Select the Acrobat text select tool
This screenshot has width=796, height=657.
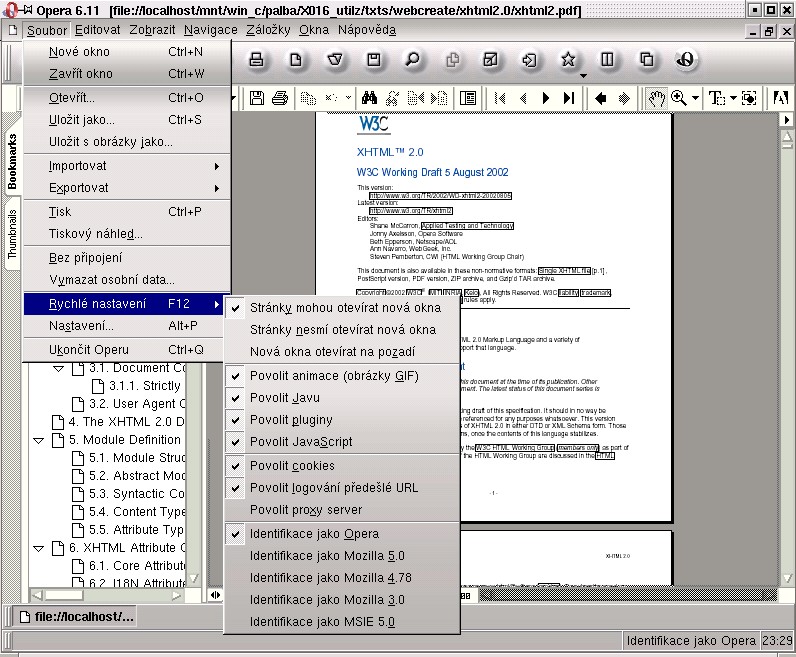click(x=717, y=97)
